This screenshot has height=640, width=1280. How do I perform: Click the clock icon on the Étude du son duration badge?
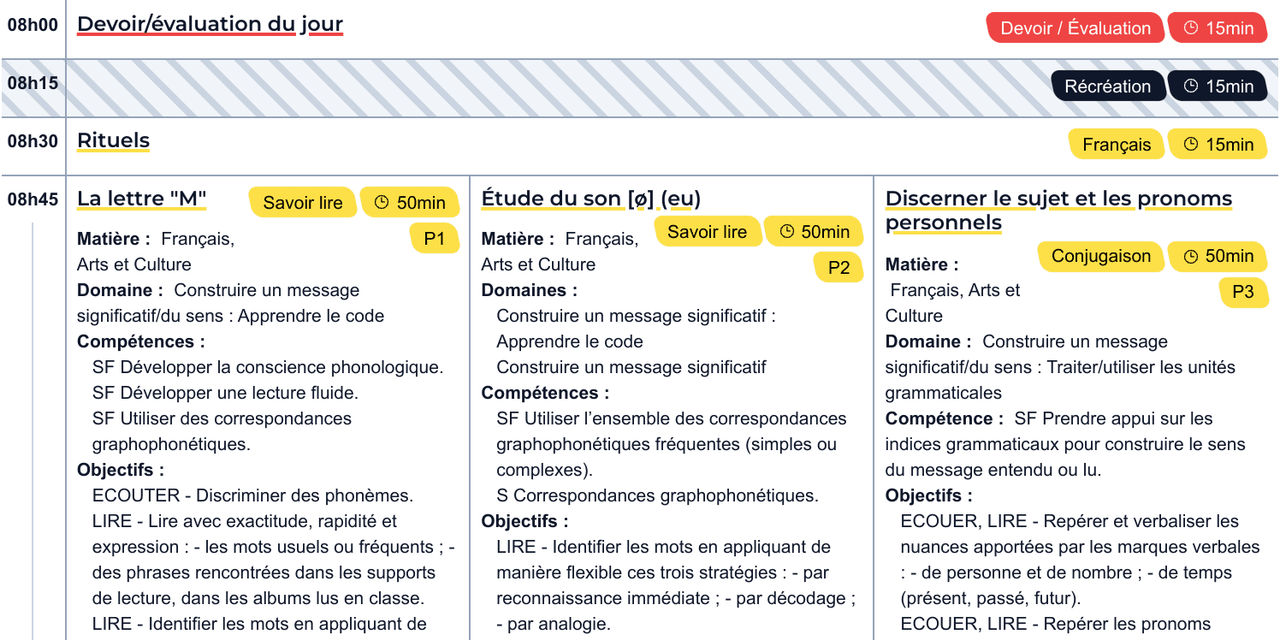coord(785,231)
